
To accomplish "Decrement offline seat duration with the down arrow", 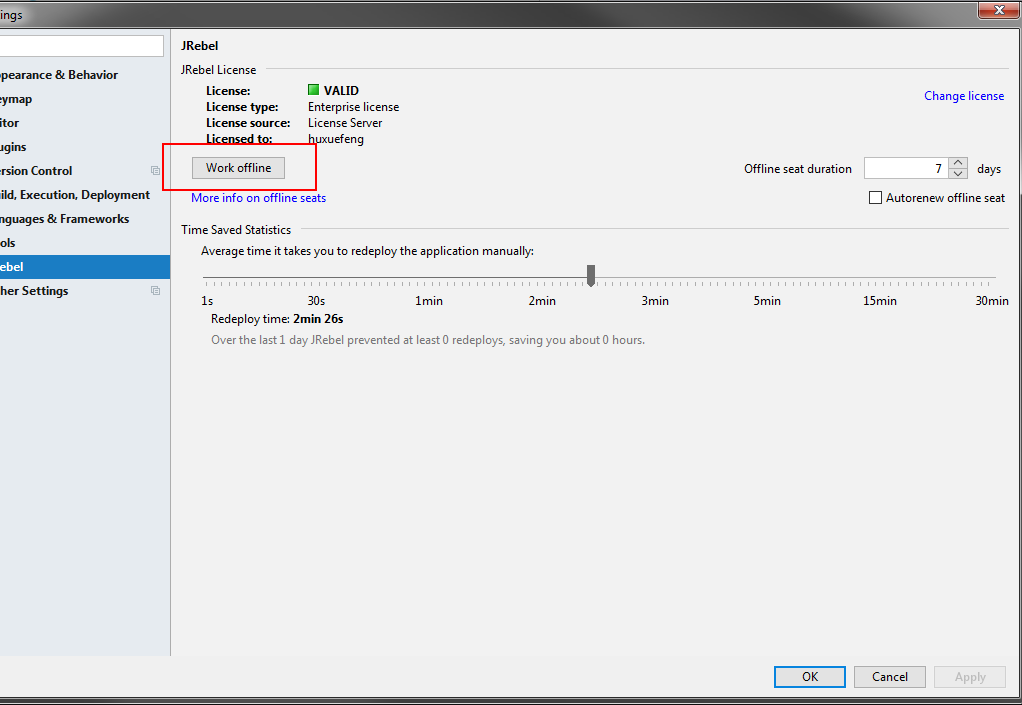I will click(x=957, y=173).
